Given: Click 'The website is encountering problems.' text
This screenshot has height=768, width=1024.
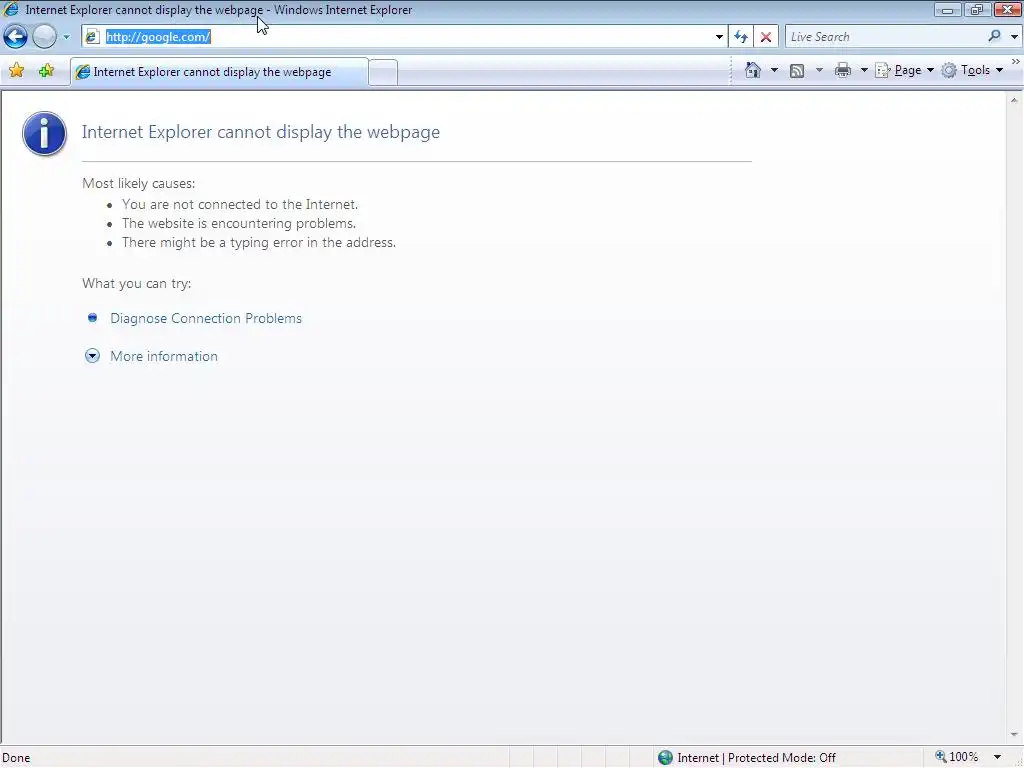Looking at the screenshot, I should [x=239, y=223].
